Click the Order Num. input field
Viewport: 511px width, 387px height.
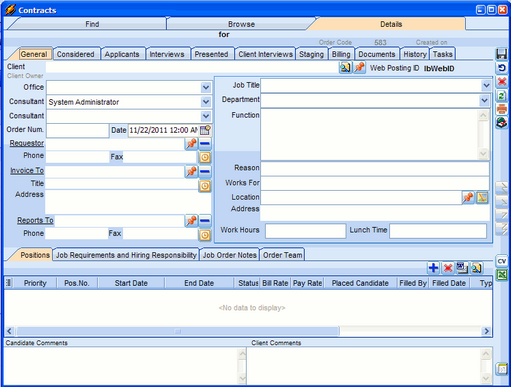tap(78, 130)
